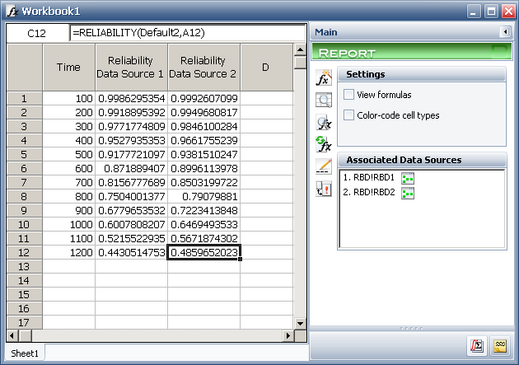Click the recalculate formulas icon
Screen dimensions: 519x365
(x=324, y=144)
